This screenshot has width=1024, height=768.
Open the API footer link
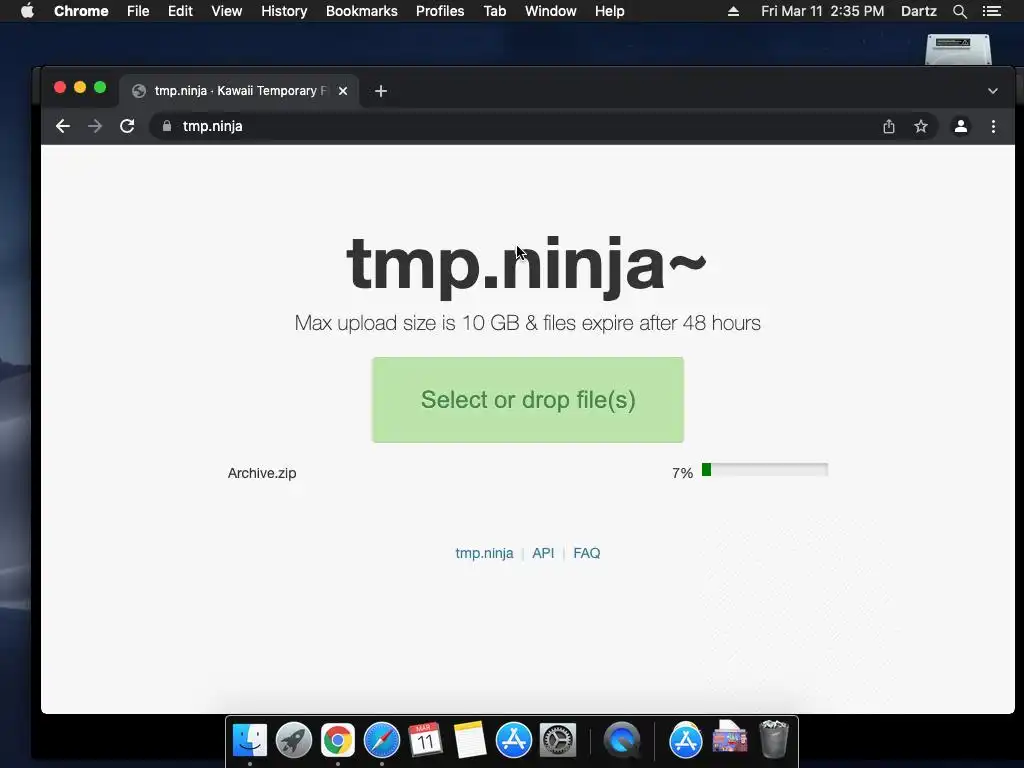pos(543,553)
